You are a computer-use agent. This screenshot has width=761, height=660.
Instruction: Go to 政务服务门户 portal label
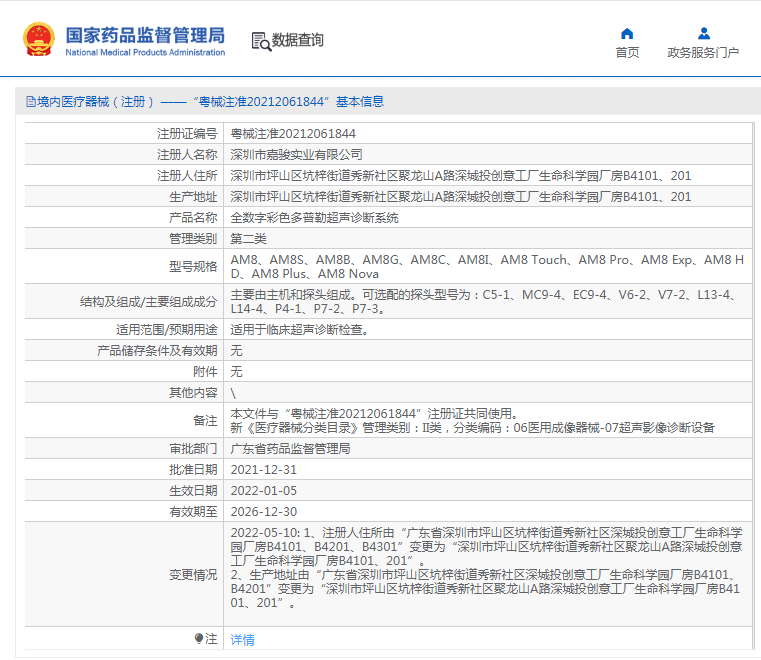[x=703, y=53]
